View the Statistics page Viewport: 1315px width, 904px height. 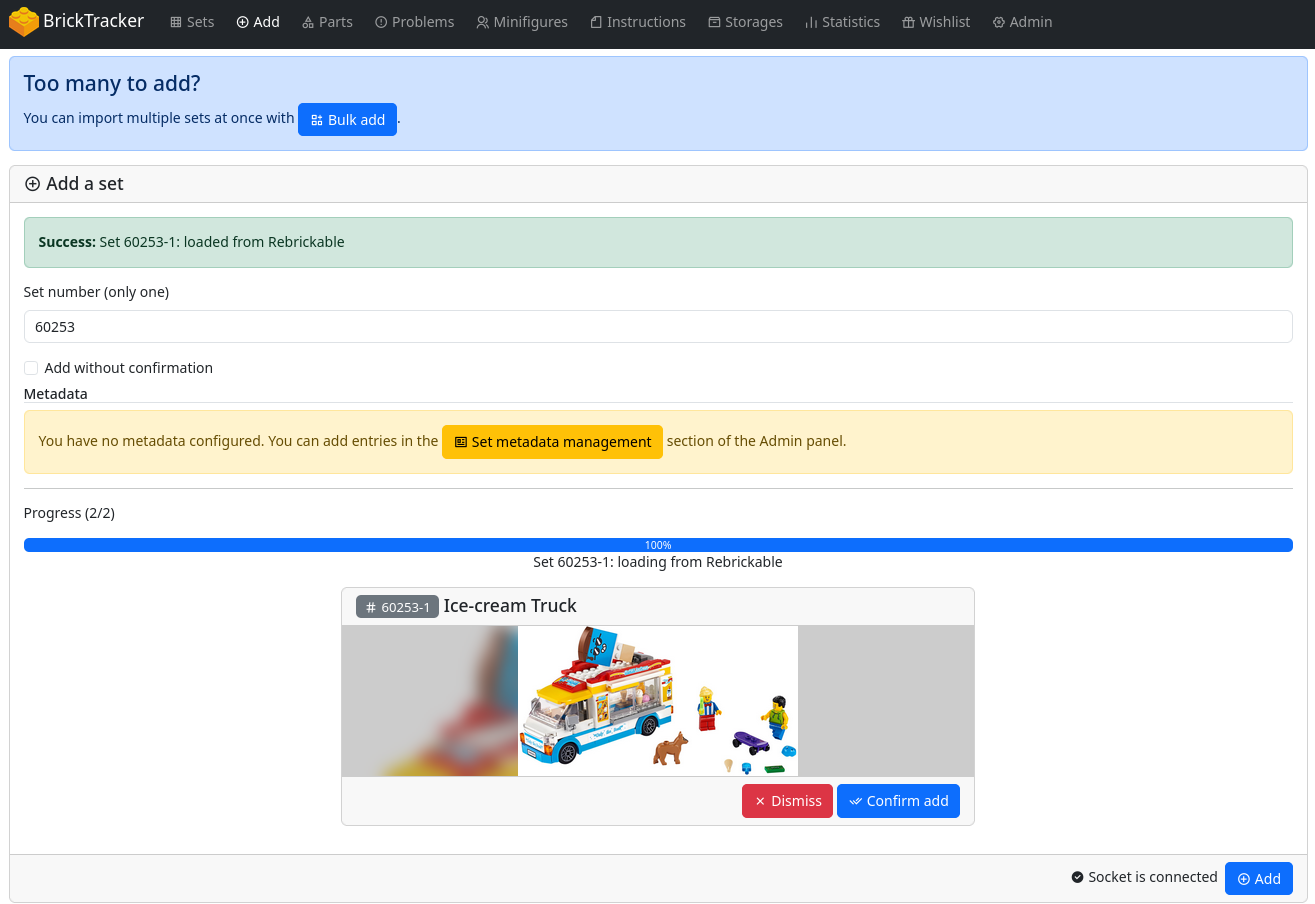842,22
